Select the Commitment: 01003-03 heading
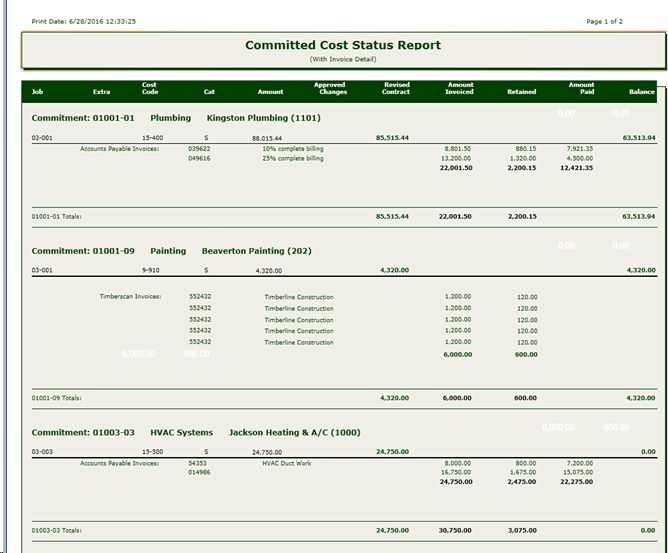668x553 pixels. 83,432
